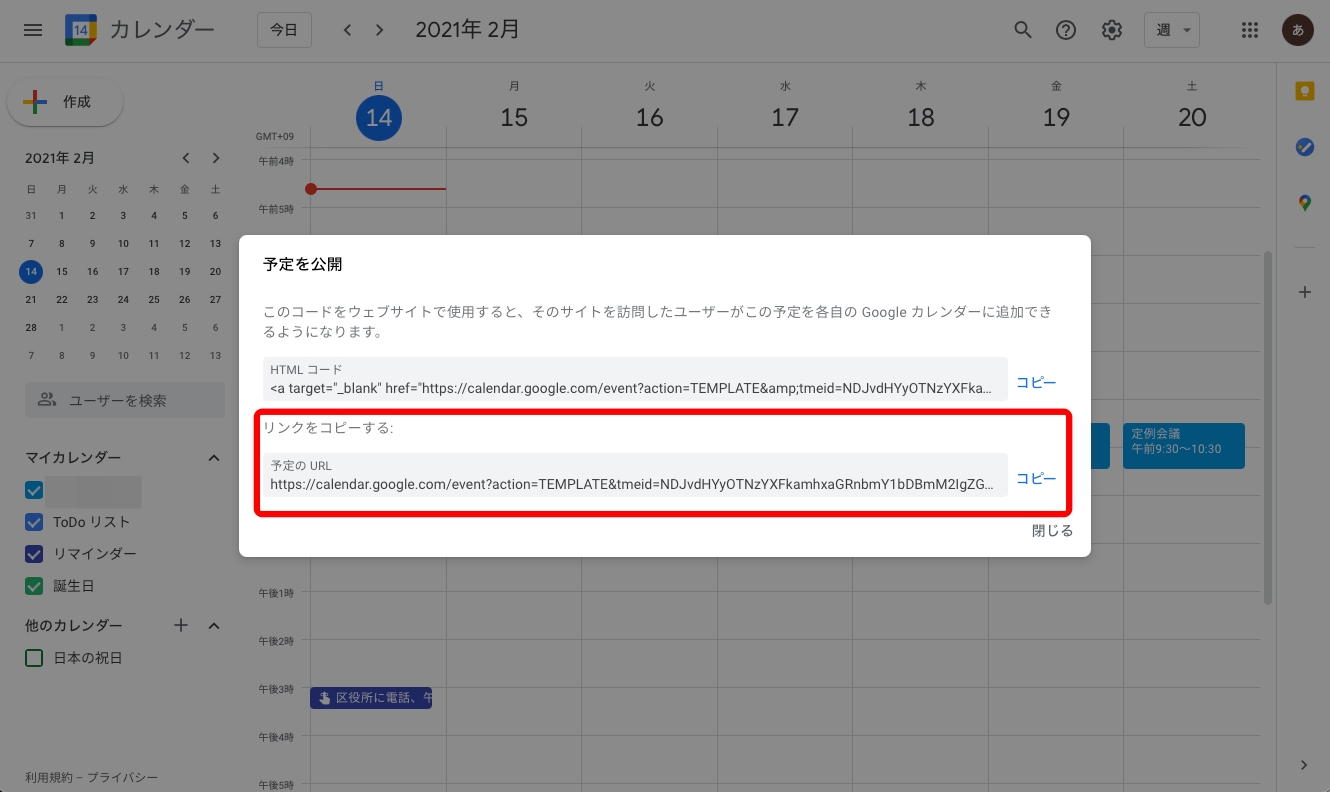Screen dimensions: 1330x792
Task: Select day 17 in week header
Action: pos(785,118)
